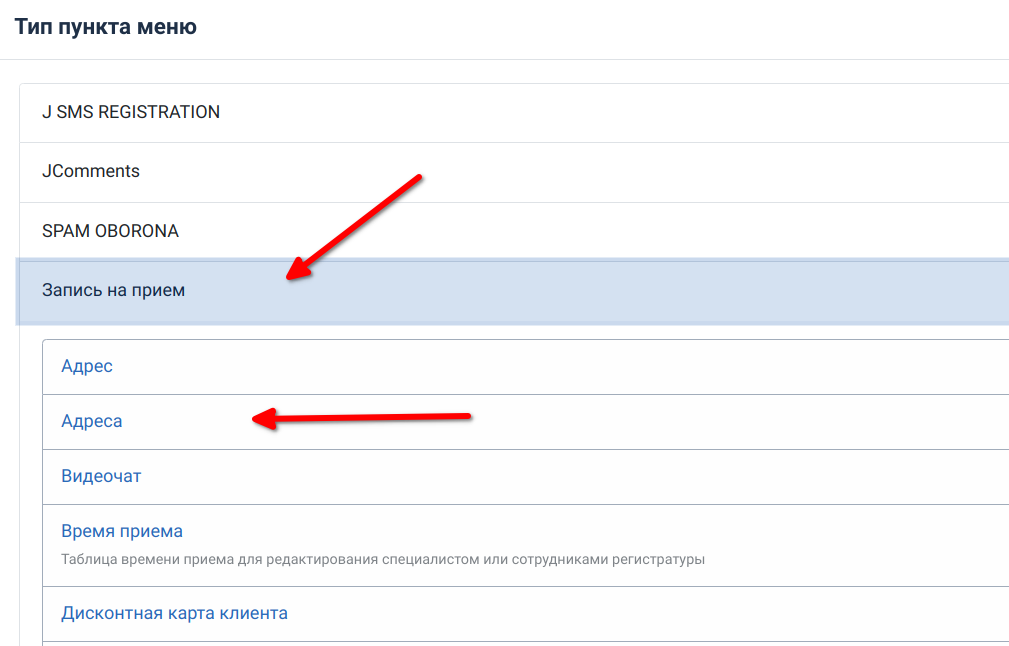
Task: Toggle the JComments accordion row
Action: click(500, 171)
